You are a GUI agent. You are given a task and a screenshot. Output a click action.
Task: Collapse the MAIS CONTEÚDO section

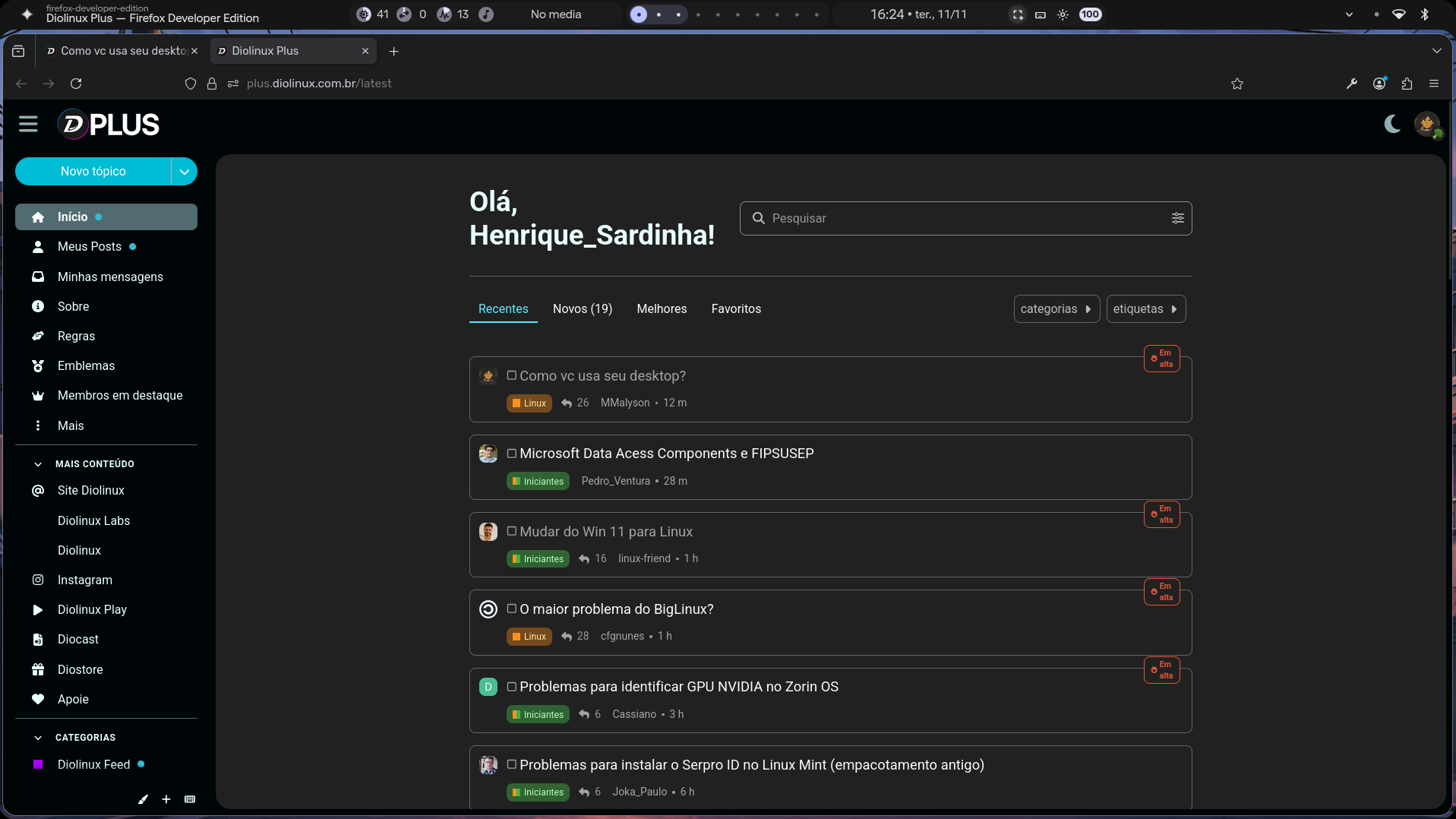click(x=38, y=463)
